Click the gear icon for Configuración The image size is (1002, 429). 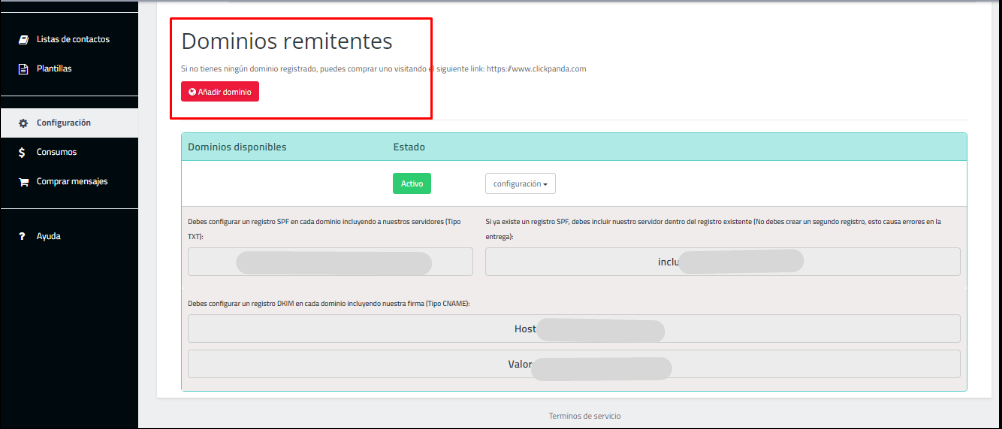pyautogui.click(x=24, y=123)
